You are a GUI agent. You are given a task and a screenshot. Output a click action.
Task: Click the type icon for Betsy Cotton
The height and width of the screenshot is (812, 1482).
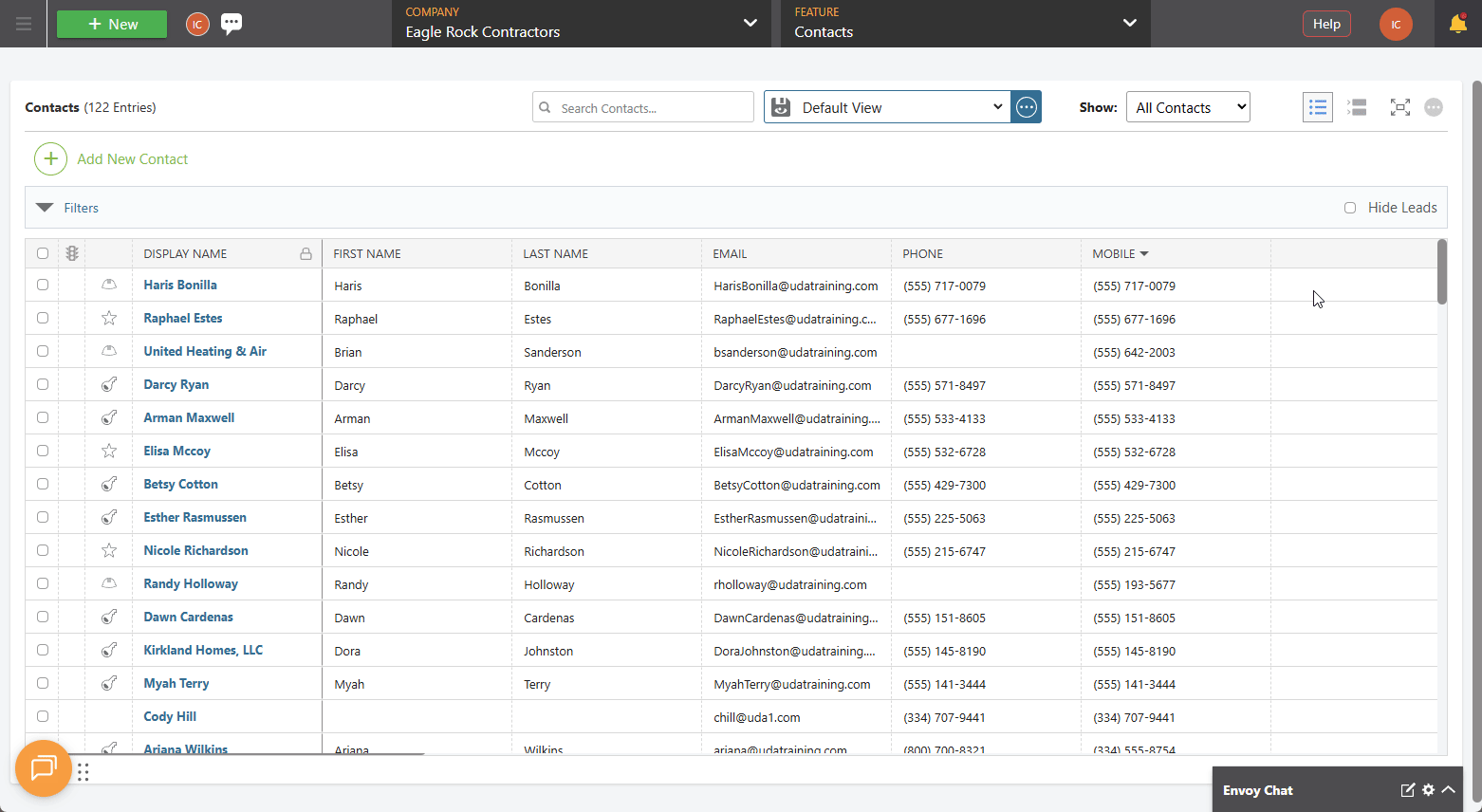[x=109, y=484]
